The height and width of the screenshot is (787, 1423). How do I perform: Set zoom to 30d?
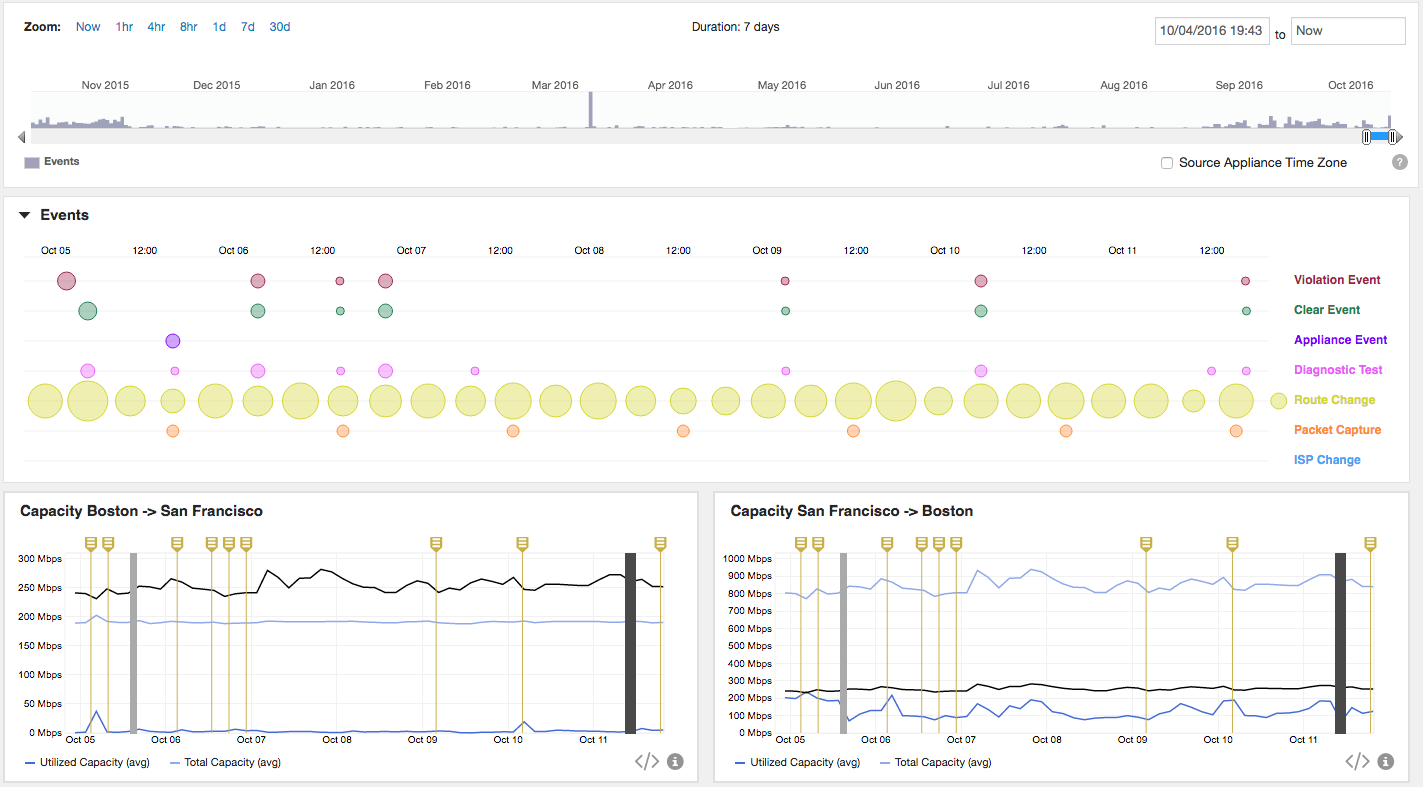279,27
